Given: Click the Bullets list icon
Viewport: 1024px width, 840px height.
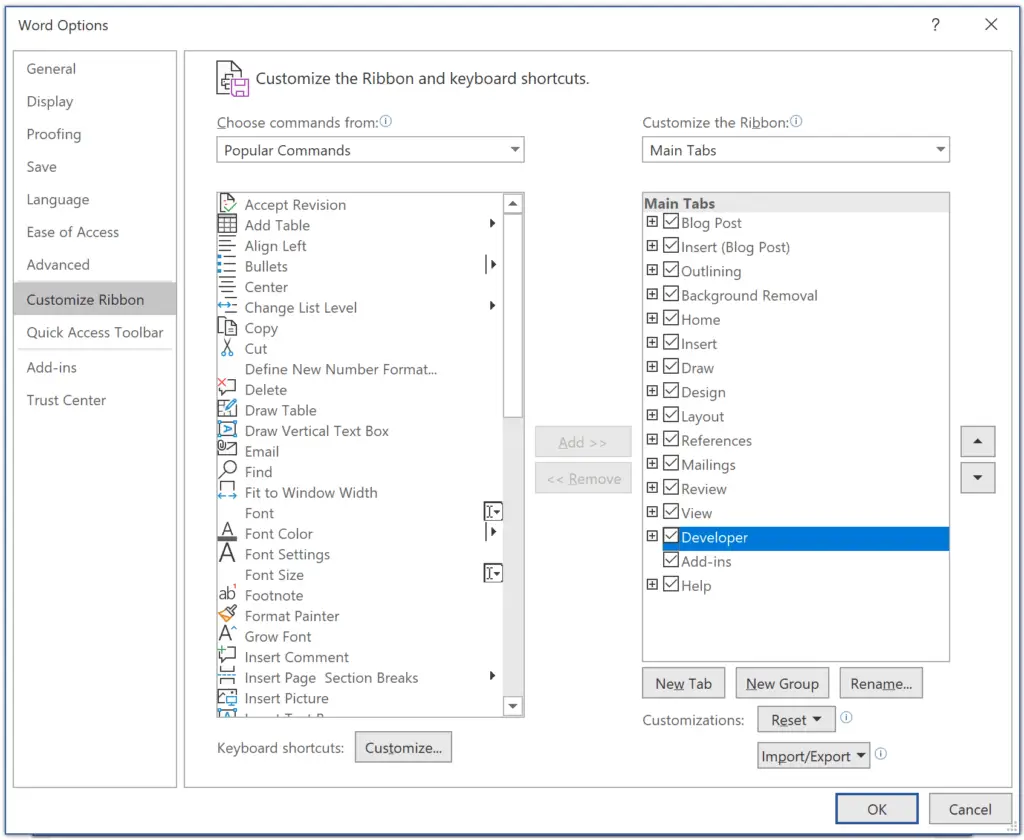Looking at the screenshot, I should [x=228, y=266].
